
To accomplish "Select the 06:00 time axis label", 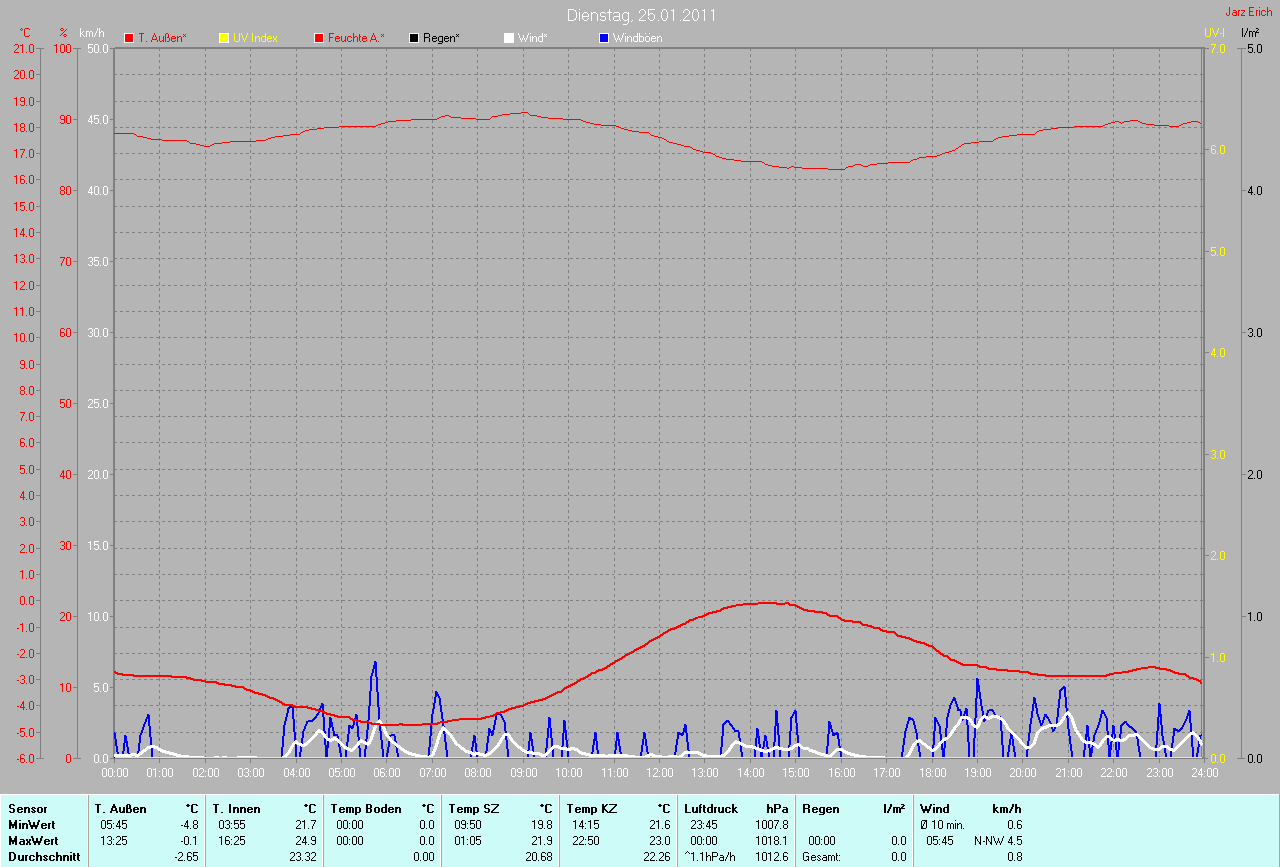I will click(x=387, y=773).
